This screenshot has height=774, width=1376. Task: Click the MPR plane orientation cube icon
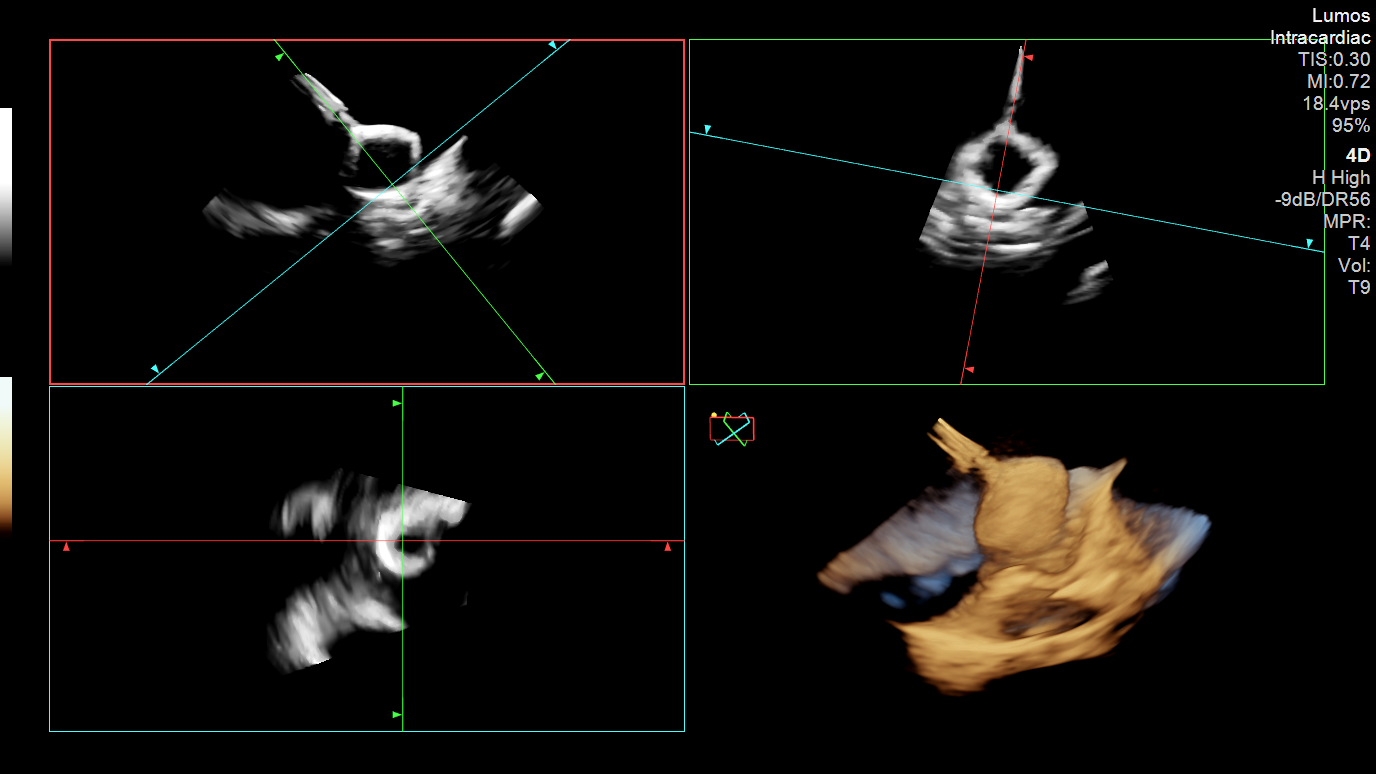tap(732, 429)
